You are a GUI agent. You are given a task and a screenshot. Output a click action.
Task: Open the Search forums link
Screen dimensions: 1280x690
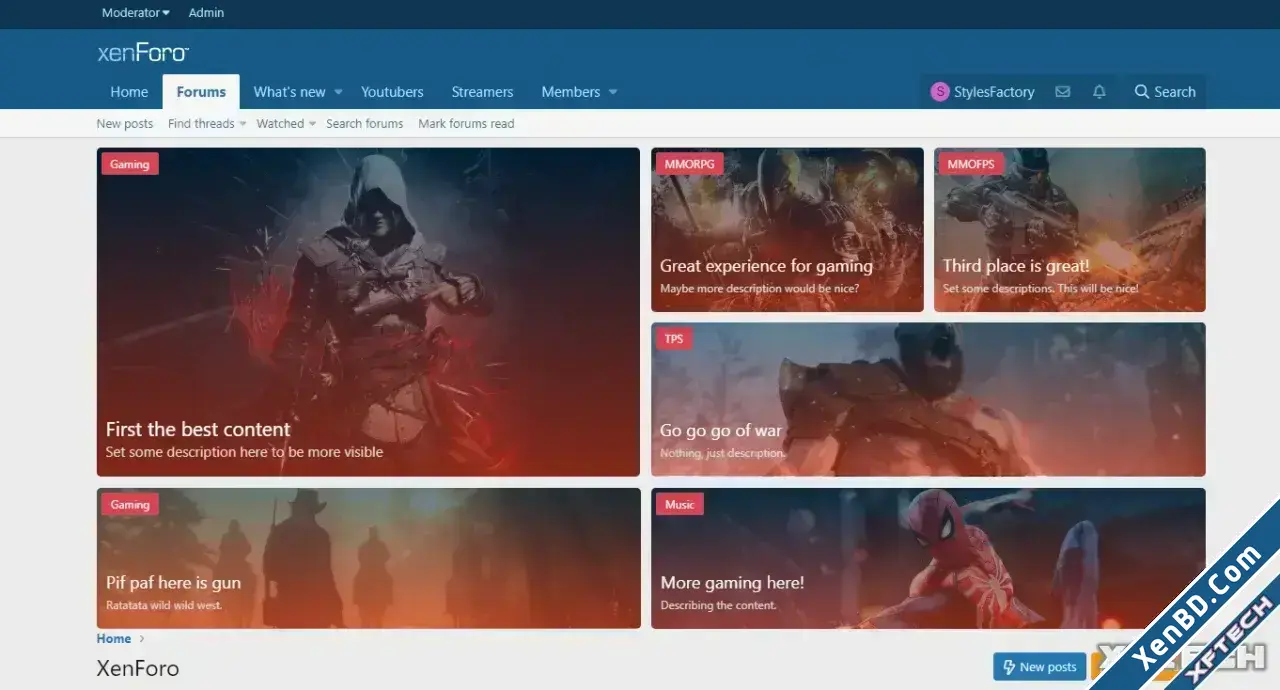pyautogui.click(x=365, y=124)
